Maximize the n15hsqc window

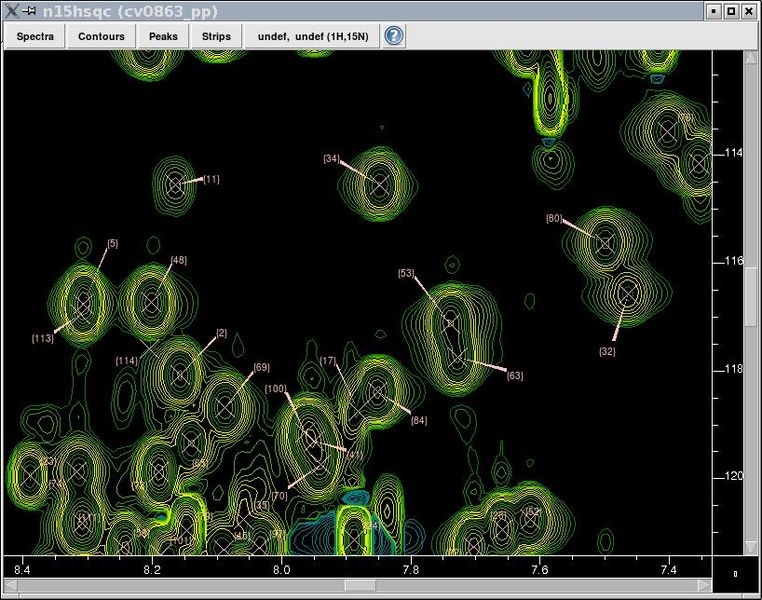point(731,10)
